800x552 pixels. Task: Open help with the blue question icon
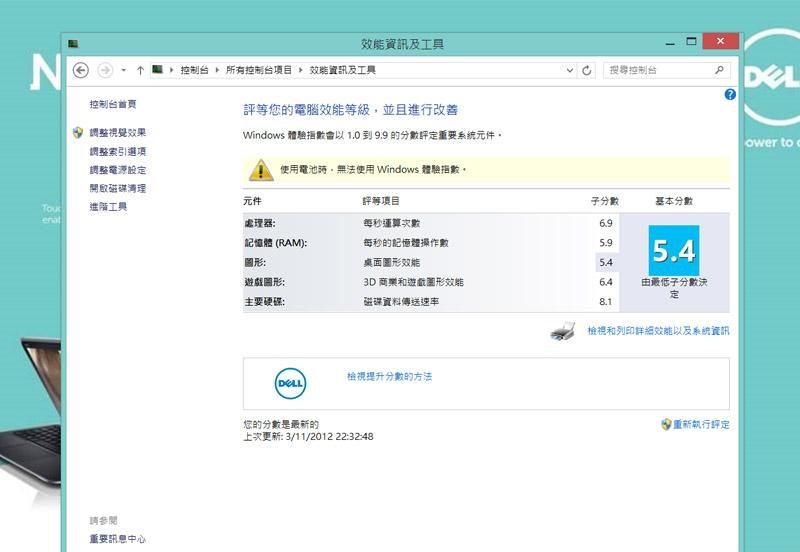pos(730,94)
